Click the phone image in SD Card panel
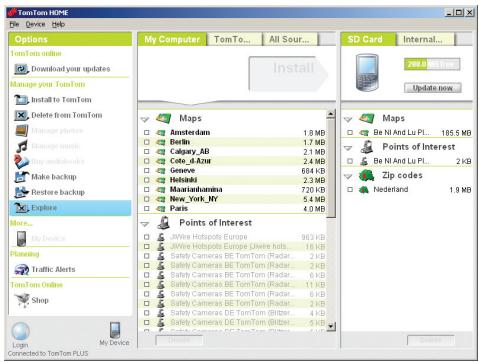 tap(367, 73)
